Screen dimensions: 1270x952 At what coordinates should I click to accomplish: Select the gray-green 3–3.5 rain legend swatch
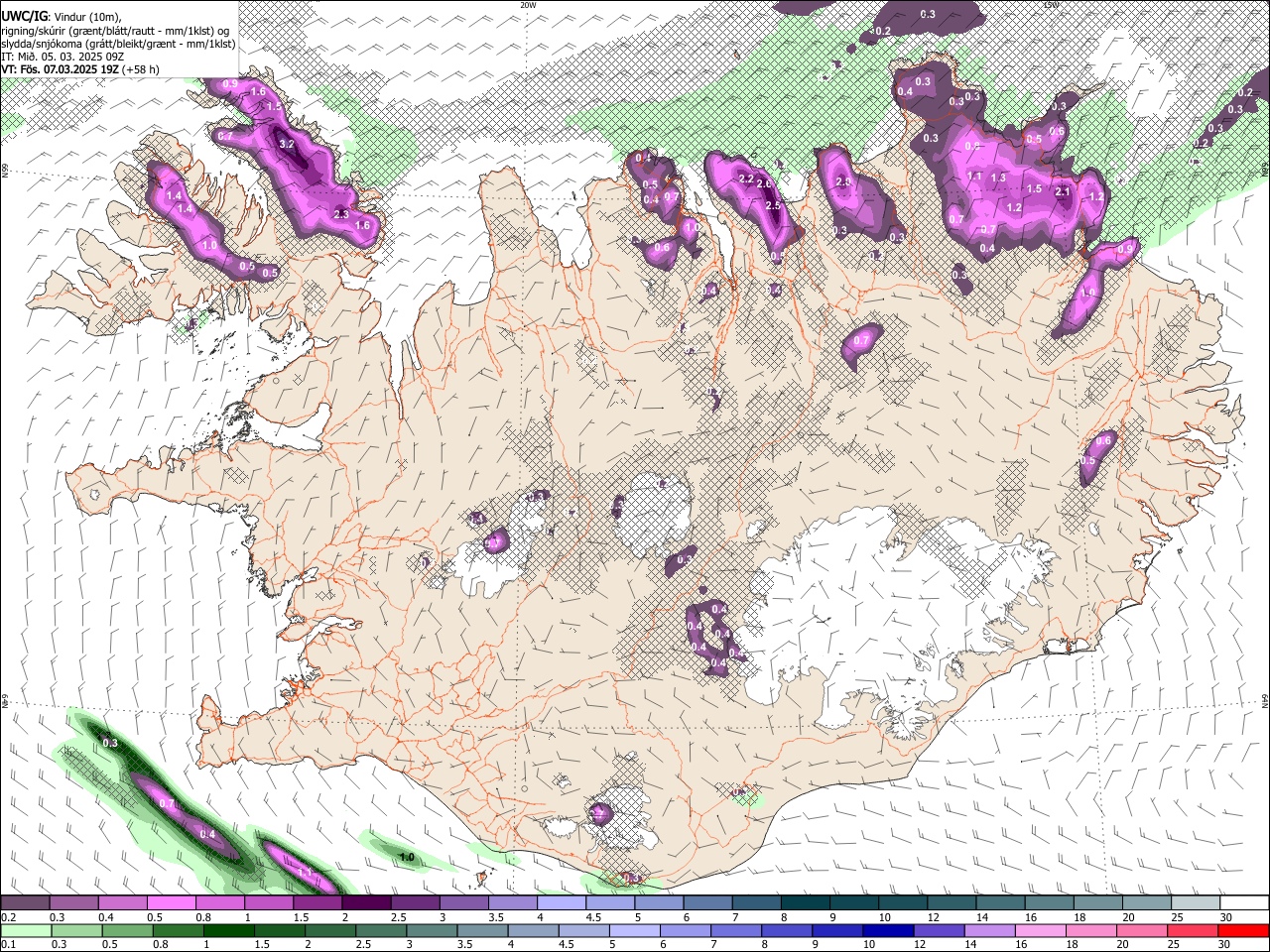tap(432, 930)
